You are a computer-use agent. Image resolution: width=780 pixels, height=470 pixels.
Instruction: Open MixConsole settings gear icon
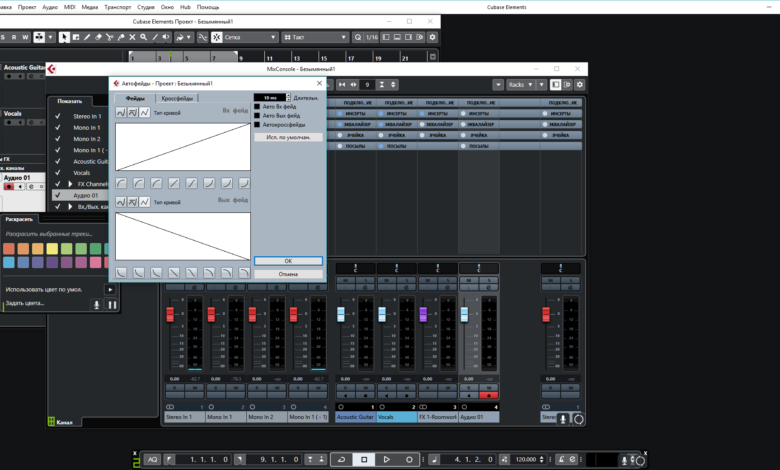[x=580, y=85]
